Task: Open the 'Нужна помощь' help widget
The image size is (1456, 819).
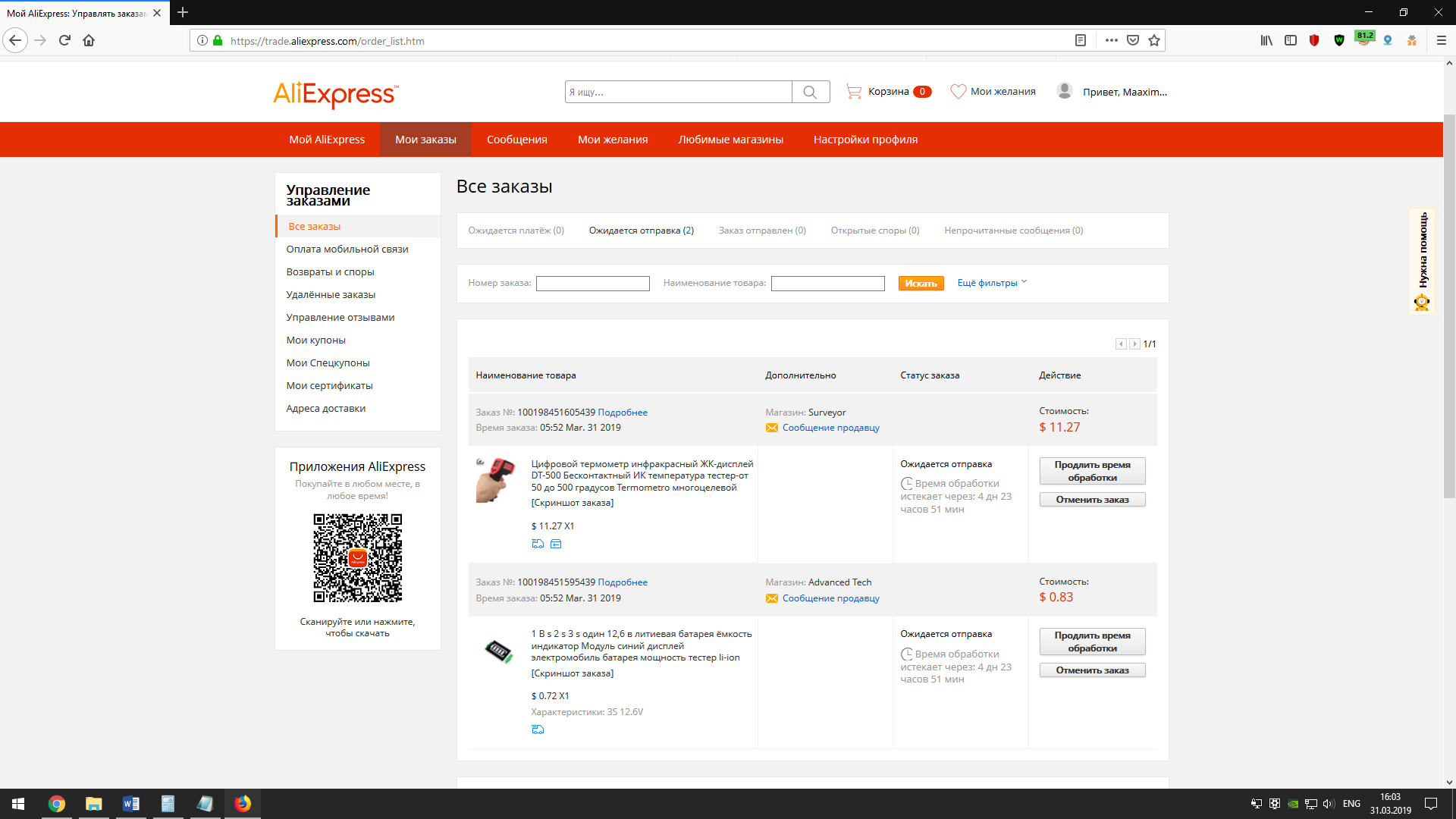Action: pos(1423,261)
